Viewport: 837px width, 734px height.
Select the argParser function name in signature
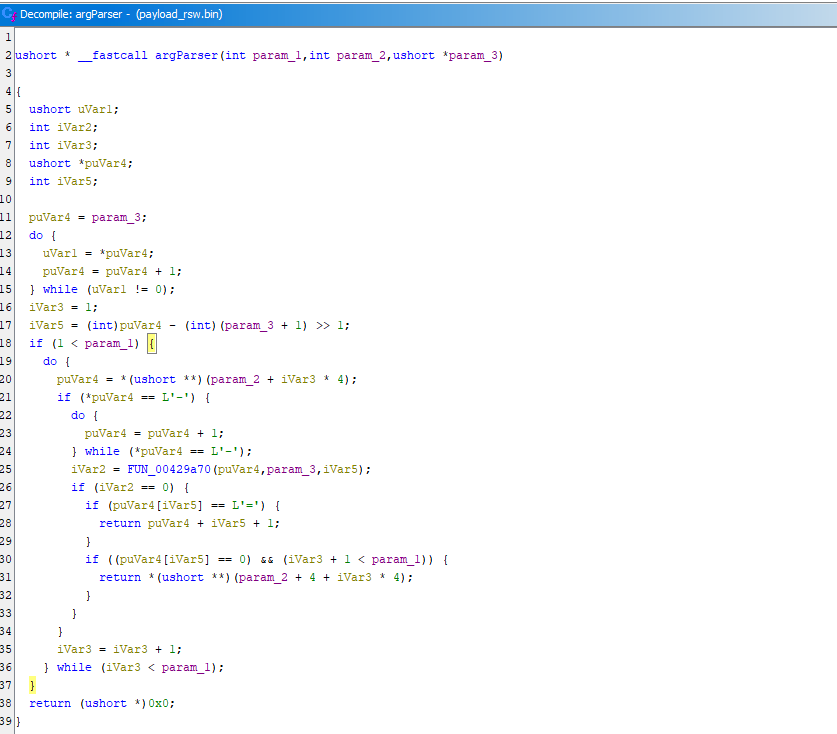tap(186, 56)
